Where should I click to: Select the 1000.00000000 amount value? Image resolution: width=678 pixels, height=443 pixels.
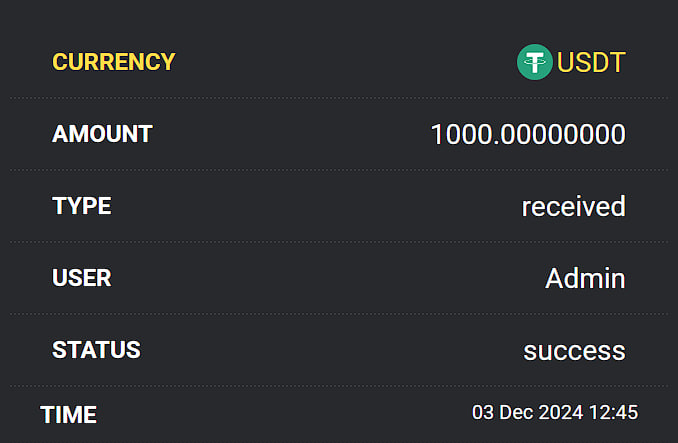pos(528,134)
